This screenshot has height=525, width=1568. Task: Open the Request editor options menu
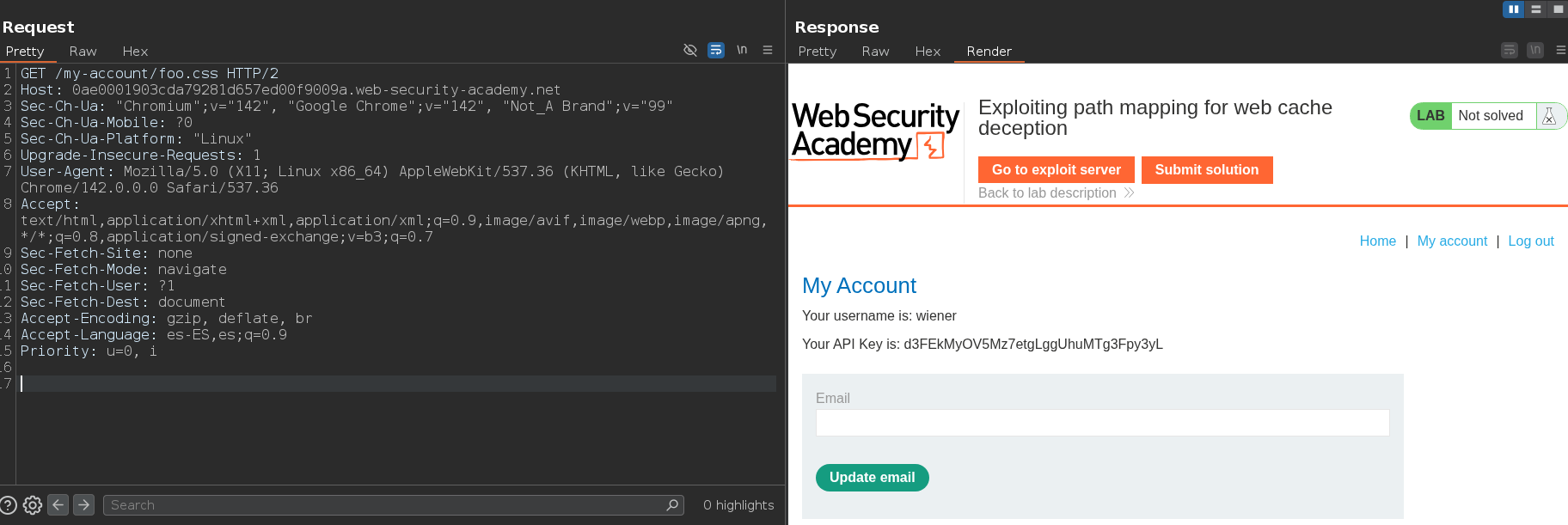click(768, 50)
